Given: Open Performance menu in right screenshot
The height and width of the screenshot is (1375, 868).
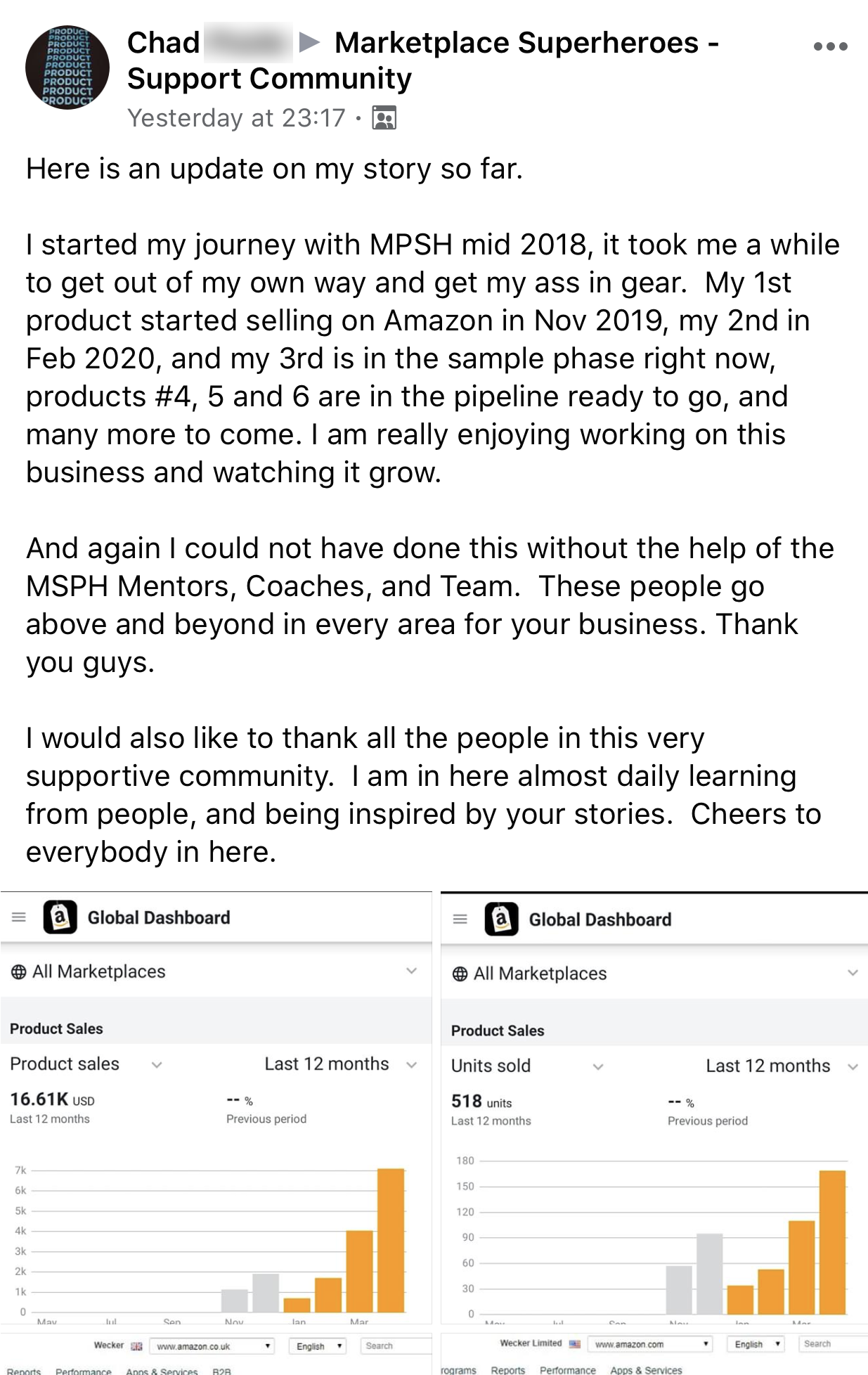Looking at the screenshot, I should (567, 1370).
